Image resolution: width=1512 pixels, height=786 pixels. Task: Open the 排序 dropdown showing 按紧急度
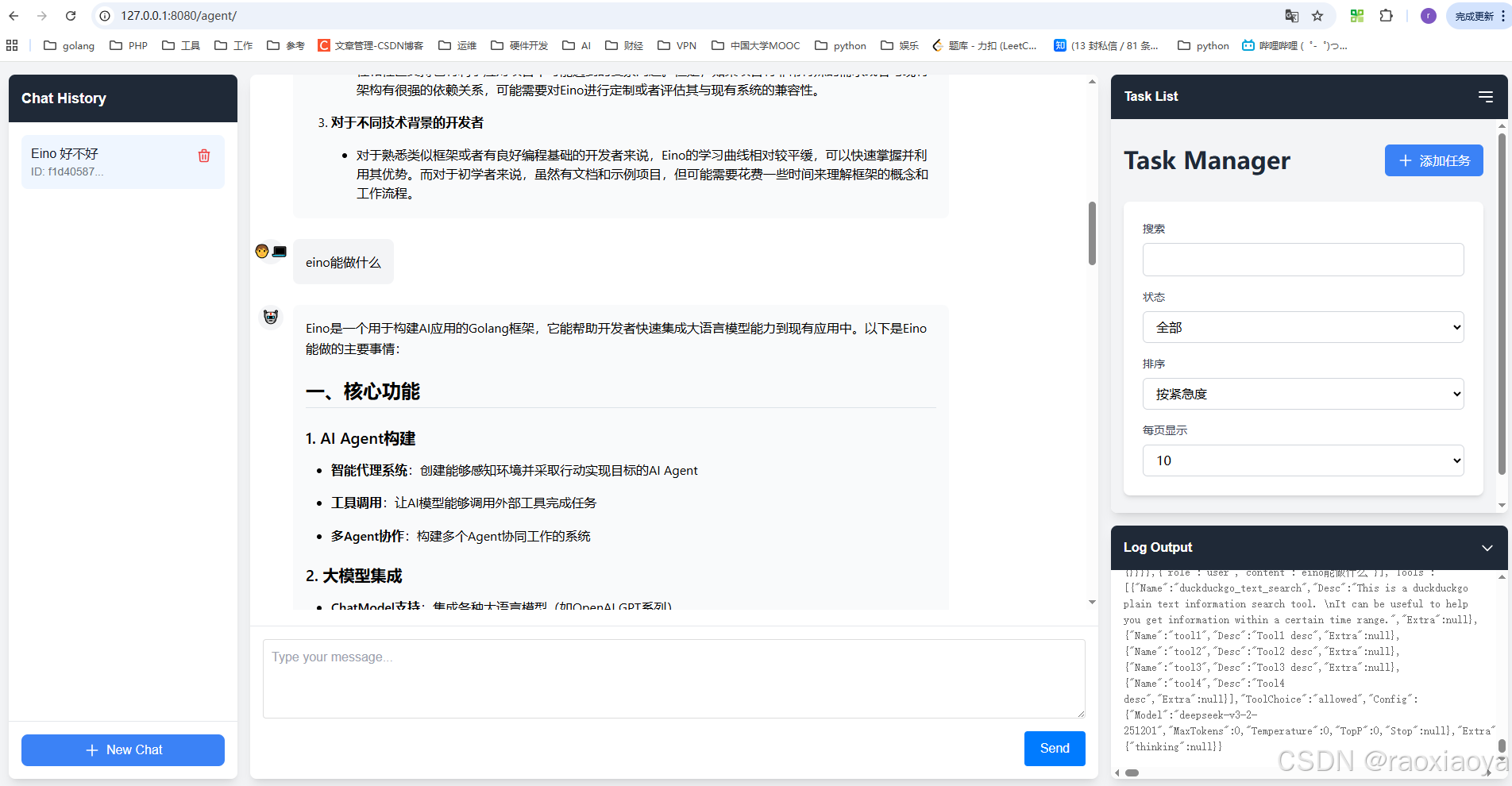pos(1303,394)
